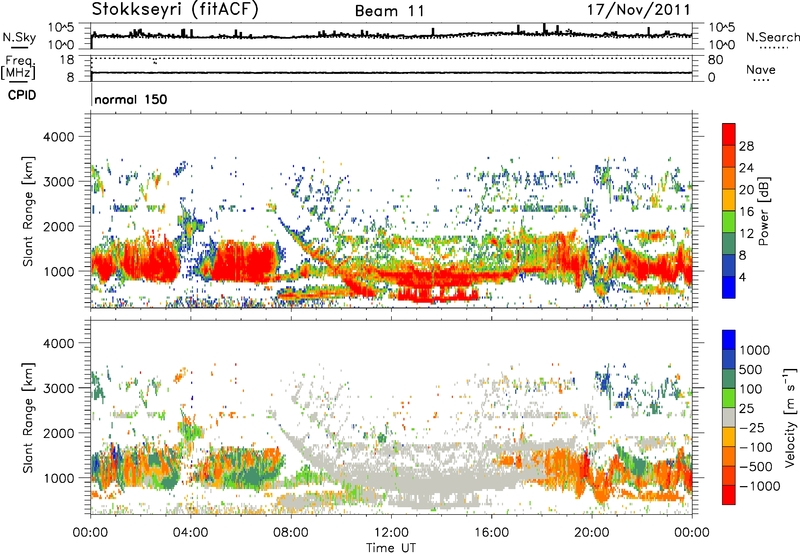The width and height of the screenshot is (800, 554).
Task: Click the '-1000' velocity scale value
Action: 760,486
